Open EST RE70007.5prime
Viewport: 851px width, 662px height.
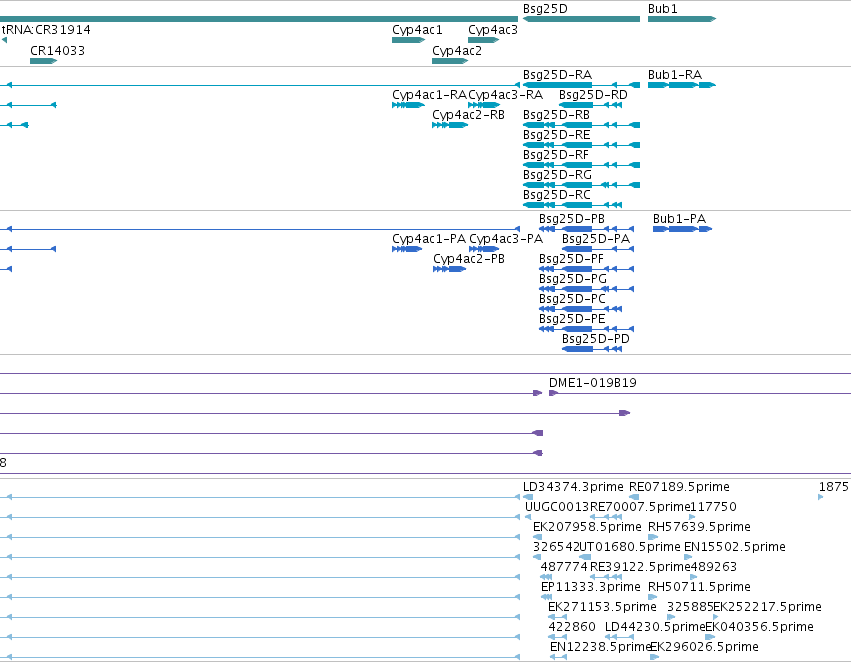(606, 517)
